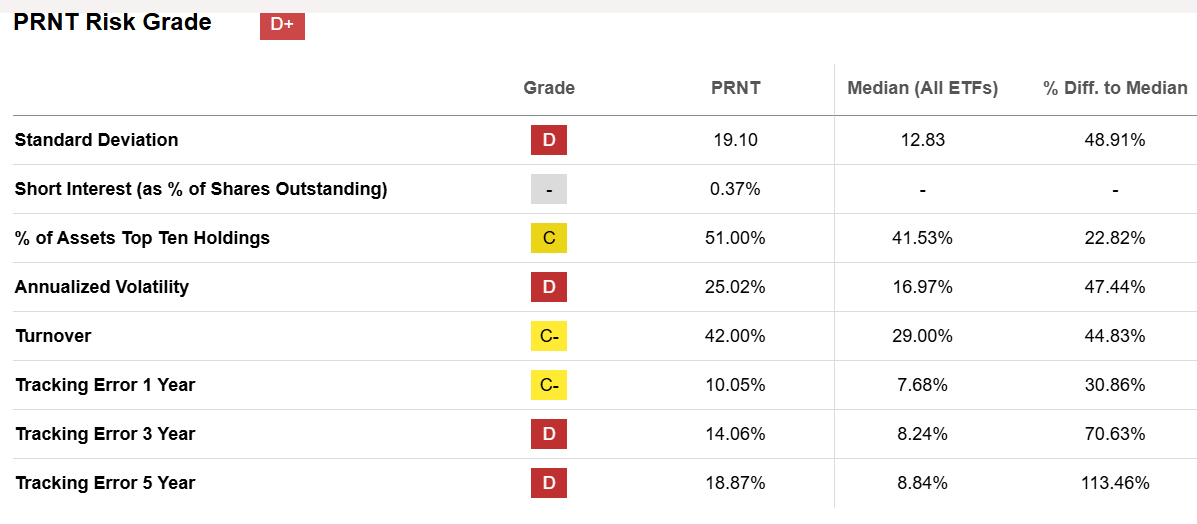Viewport: 1197px width, 524px height.
Task: Click the 113.46% difference value
Action: [1115, 483]
